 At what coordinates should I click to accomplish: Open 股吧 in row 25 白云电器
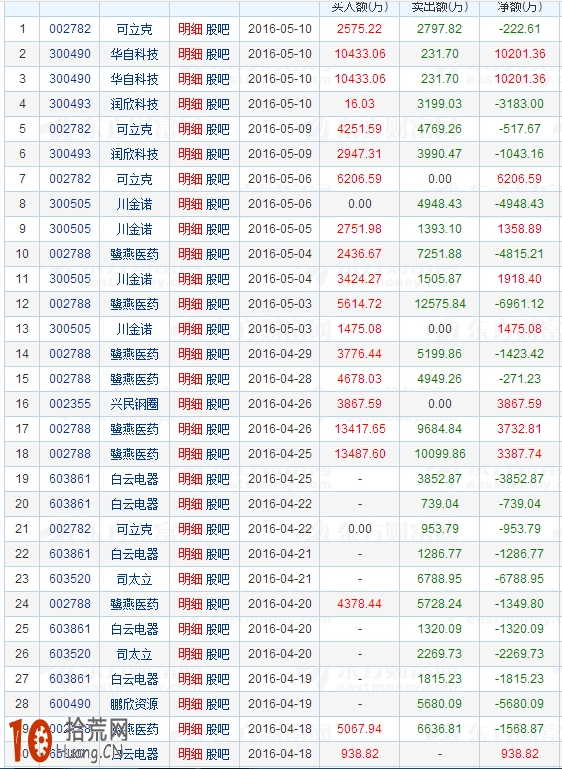coord(217,629)
